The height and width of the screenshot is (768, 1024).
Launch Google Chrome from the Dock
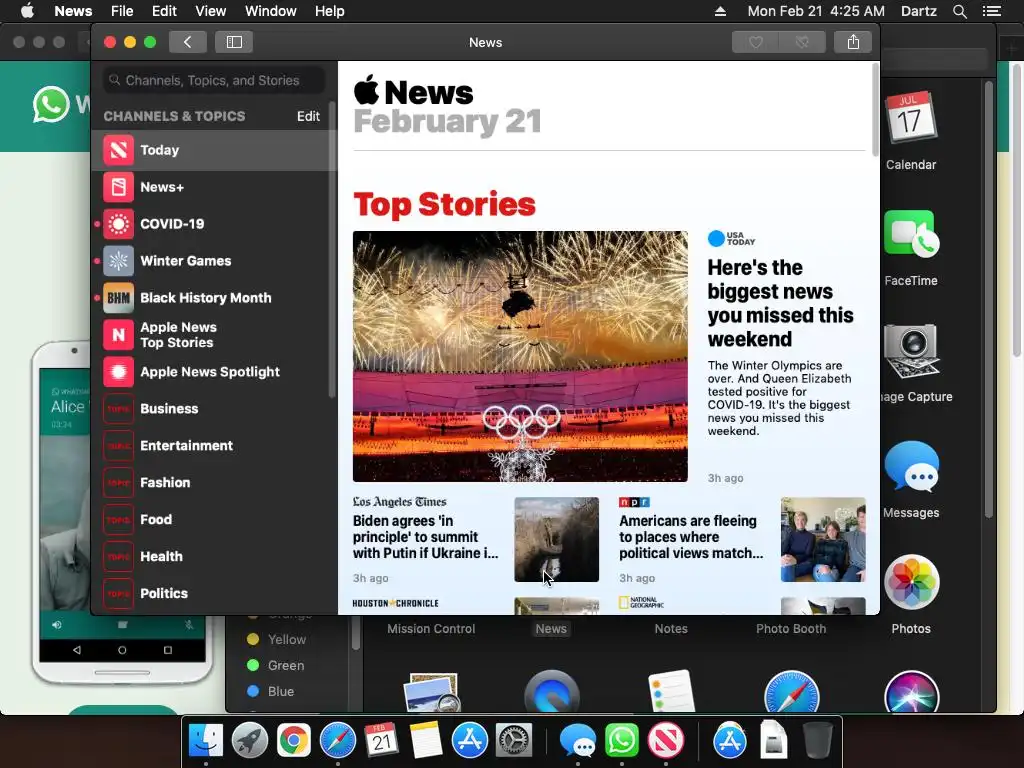coord(293,741)
